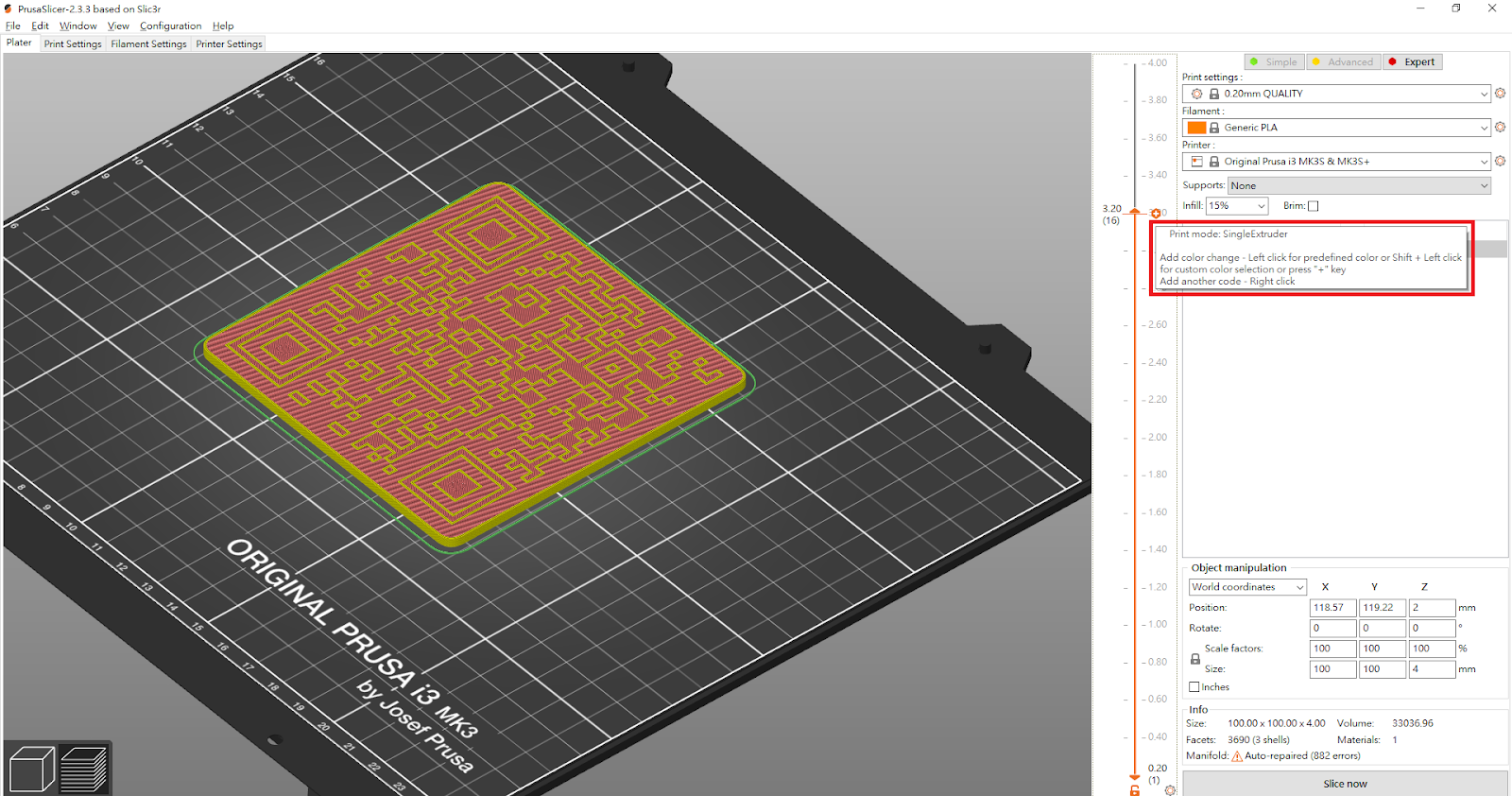
Task: Expand the Infill 15% dropdown
Action: 1237,206
